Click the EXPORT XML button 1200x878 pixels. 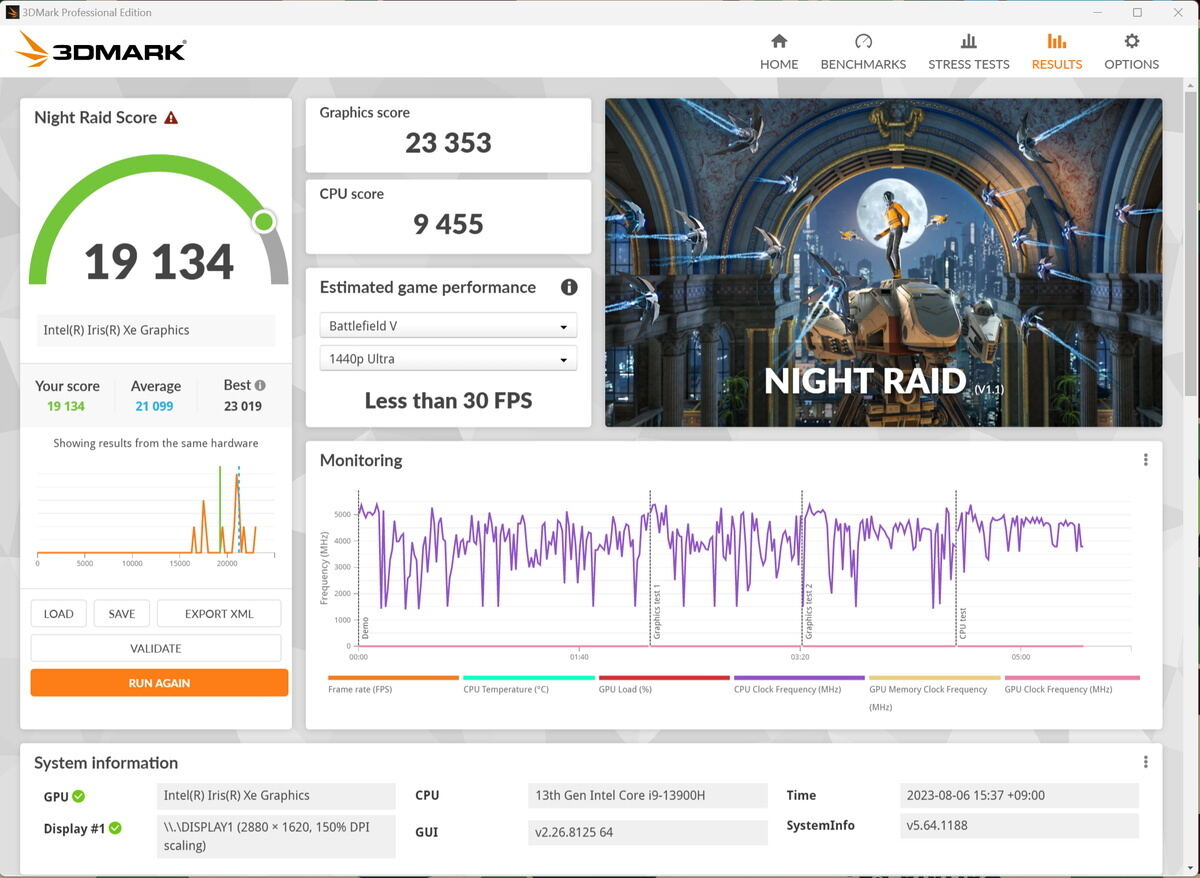[x=219, y=614]
